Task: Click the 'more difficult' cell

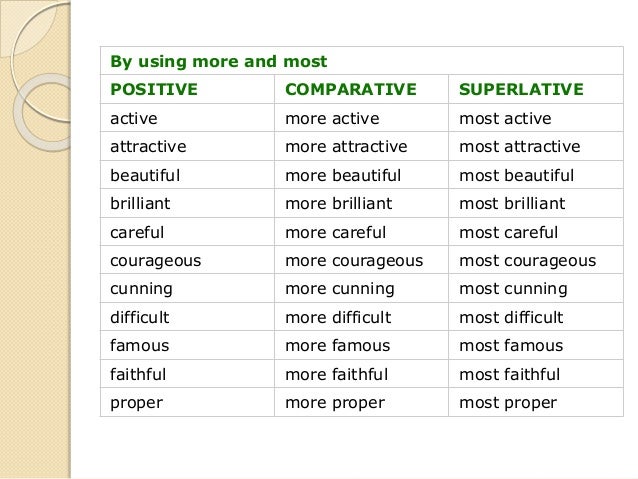Action: (339, 318)
